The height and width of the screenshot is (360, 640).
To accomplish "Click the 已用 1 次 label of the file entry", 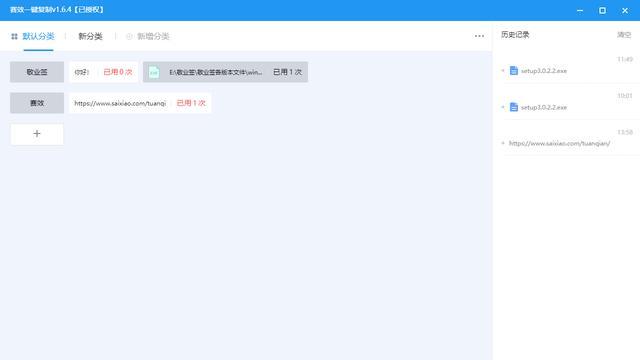I will click(287, 72).
